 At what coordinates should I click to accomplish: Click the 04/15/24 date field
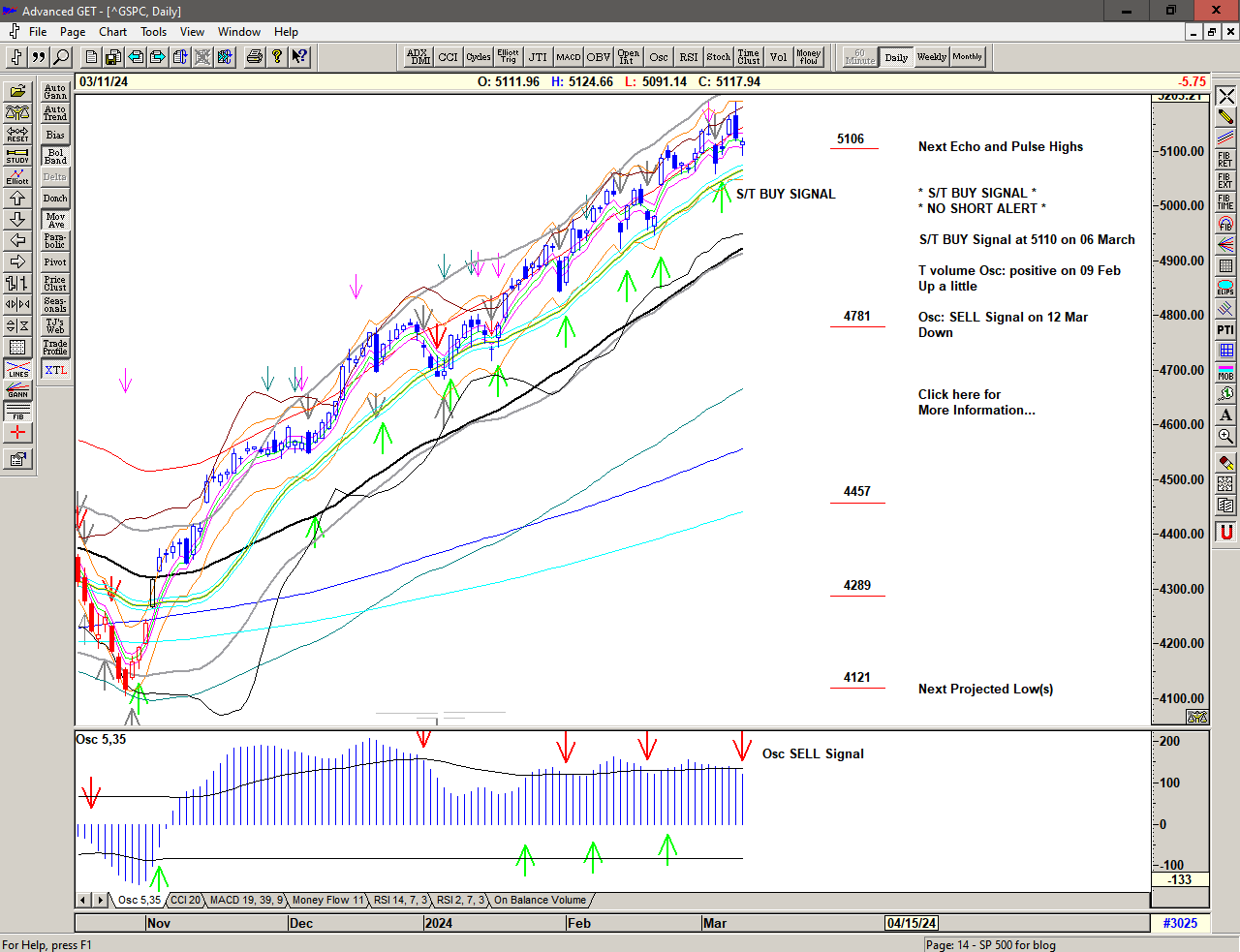click(x=912, y=923)
